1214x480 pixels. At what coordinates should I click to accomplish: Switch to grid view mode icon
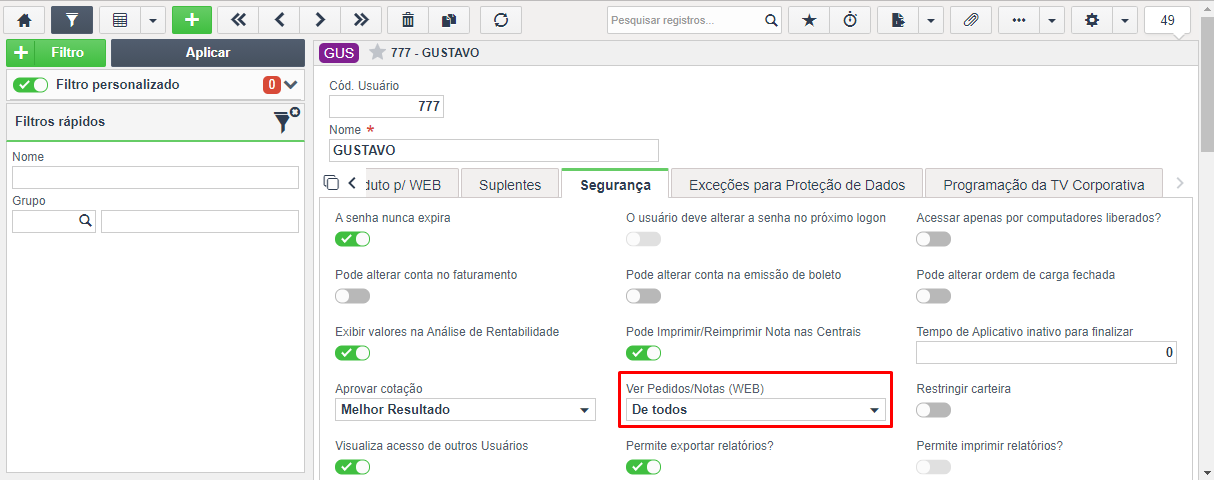pyautogui.click(x=119, y=20)
